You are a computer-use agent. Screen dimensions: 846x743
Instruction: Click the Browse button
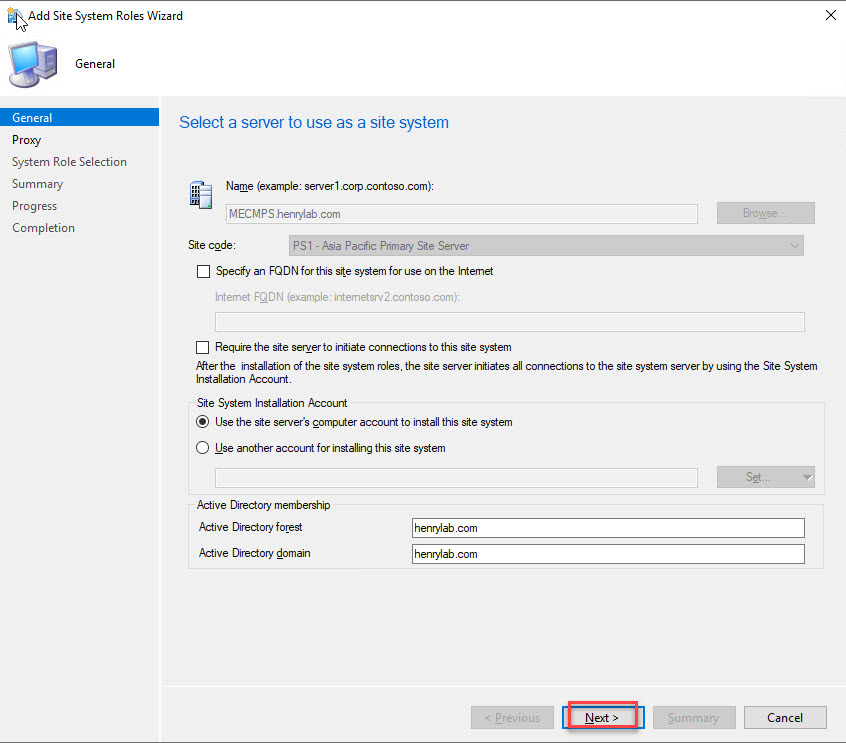pyautogui.click(x=765, y=213)
